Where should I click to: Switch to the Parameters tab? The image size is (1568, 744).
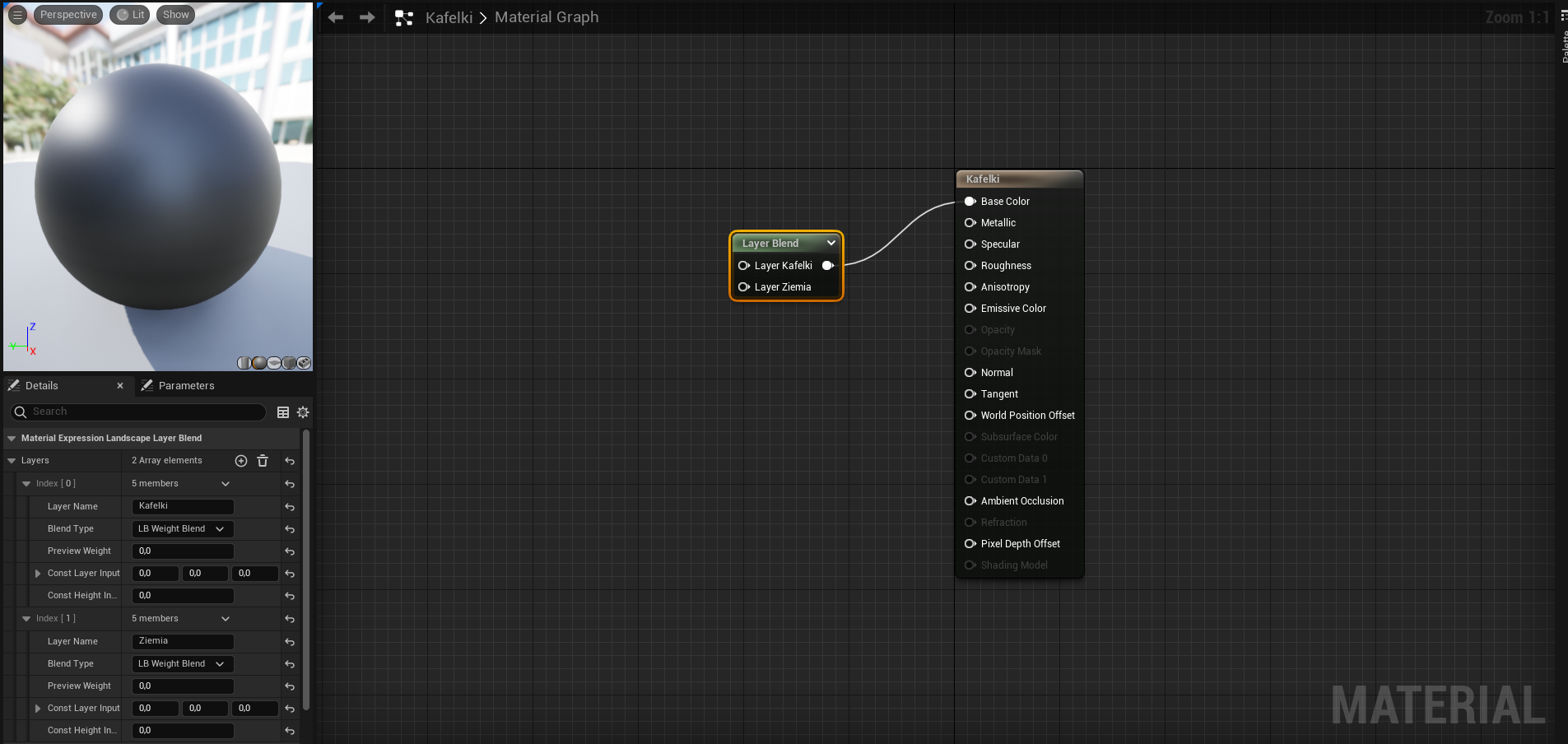coord(186,385)
